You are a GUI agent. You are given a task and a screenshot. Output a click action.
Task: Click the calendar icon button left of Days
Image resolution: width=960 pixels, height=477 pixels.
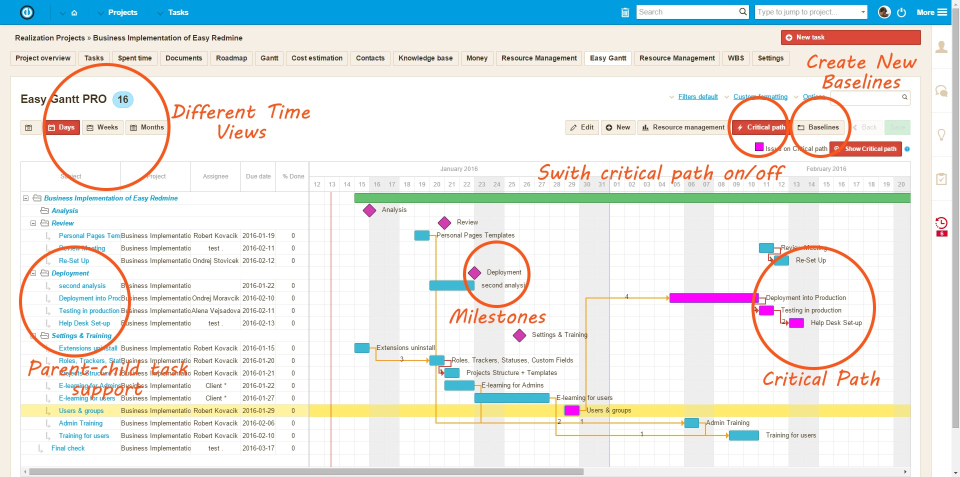tap(28, 127)
